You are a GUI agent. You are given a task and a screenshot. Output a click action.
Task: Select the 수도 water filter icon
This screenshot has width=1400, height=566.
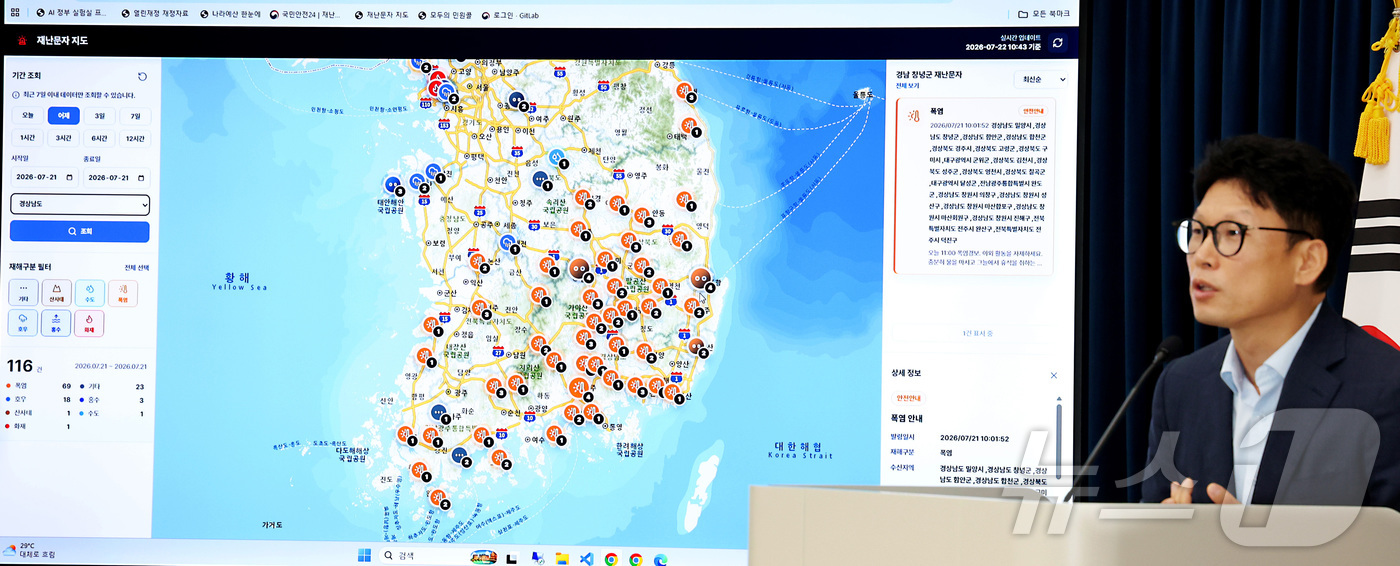[89, 293]
